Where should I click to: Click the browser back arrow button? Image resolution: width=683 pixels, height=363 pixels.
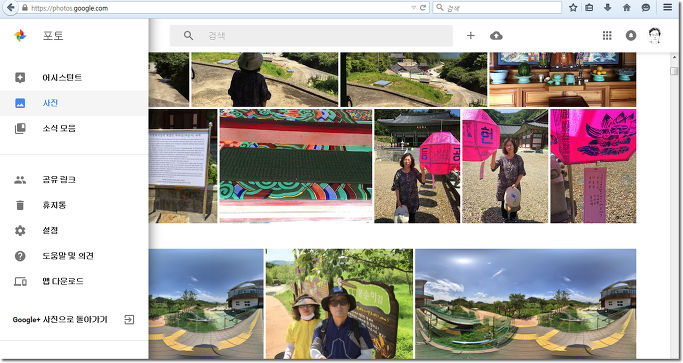click(x=10, y=7)
